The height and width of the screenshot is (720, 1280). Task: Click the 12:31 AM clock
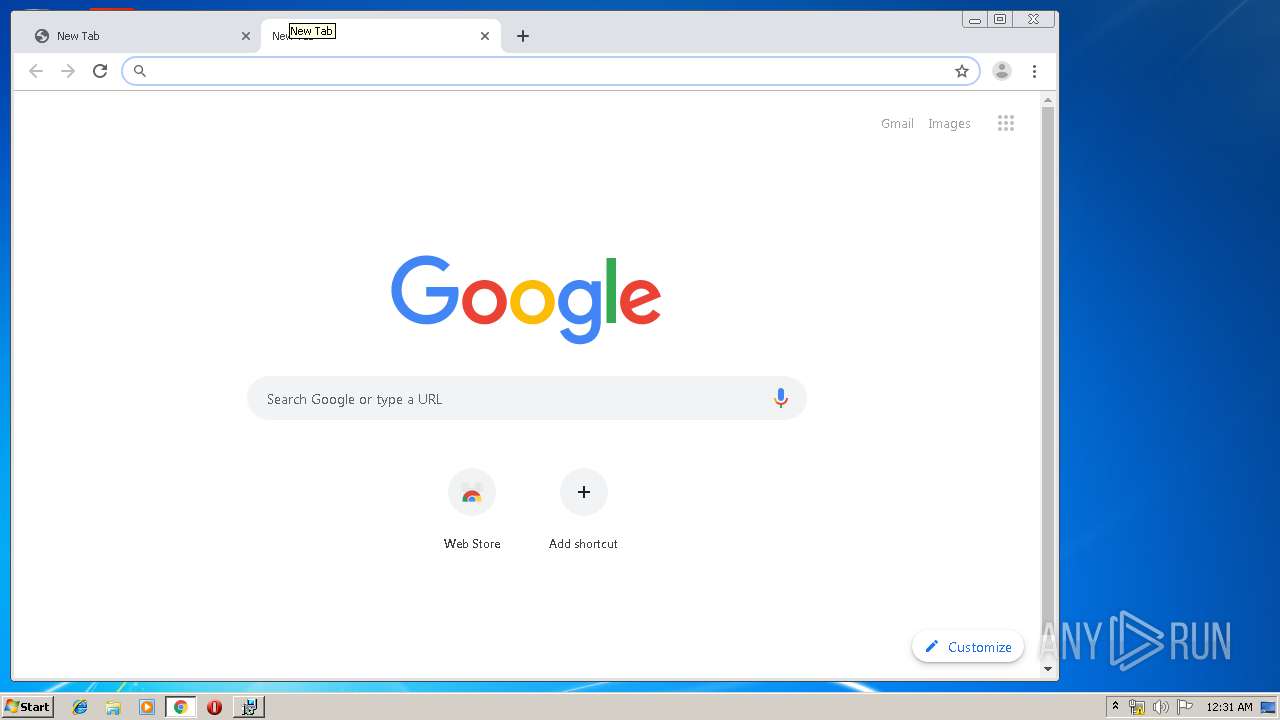click(1229, 707)
